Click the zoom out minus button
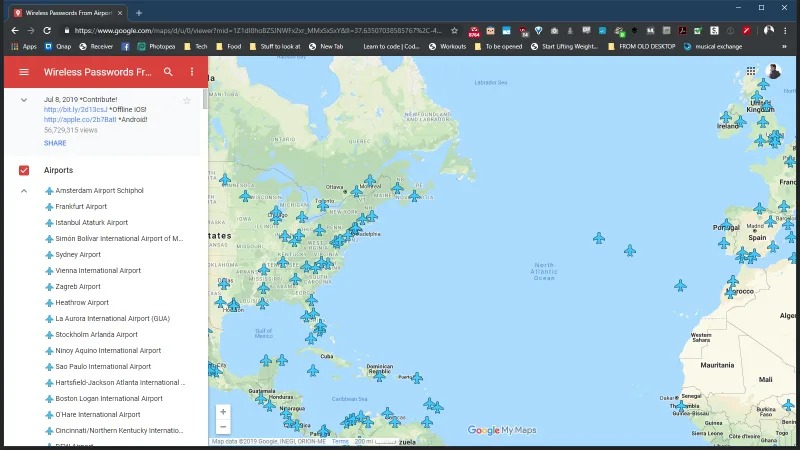Viewport: 800px width, 450px height. pos(223,427)
